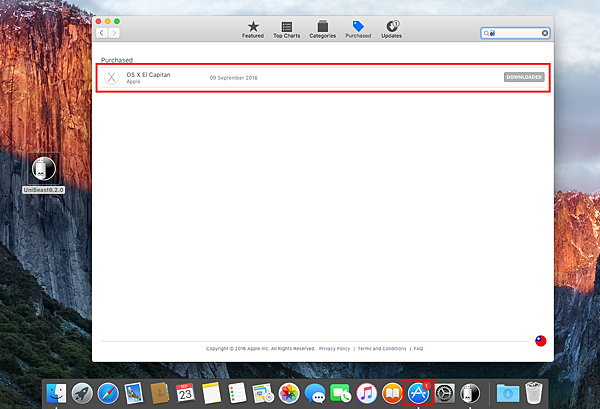Open the Downloads folder in Dock

[x=508, y=393]
